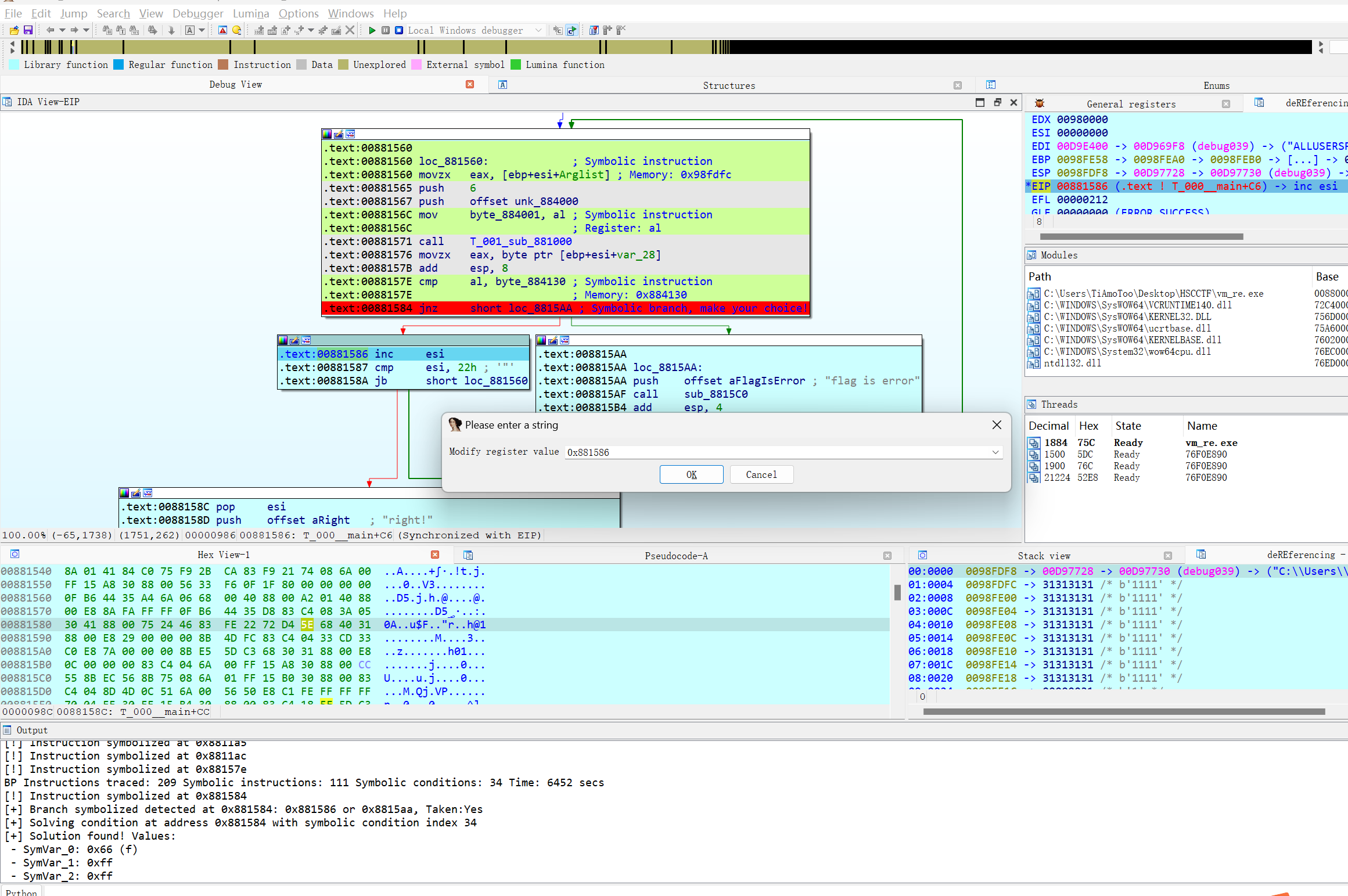Click the breakpoint list toolbar icon
Image resolution: width=1348 pixels, height=896 pixels.
(594, 30)
